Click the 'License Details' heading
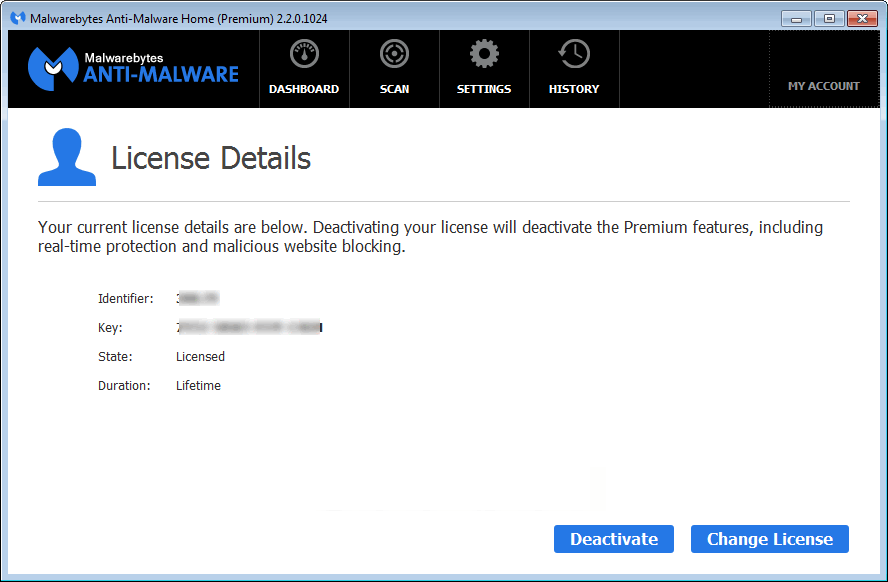888x582 pixels. (x=211, y=158)
